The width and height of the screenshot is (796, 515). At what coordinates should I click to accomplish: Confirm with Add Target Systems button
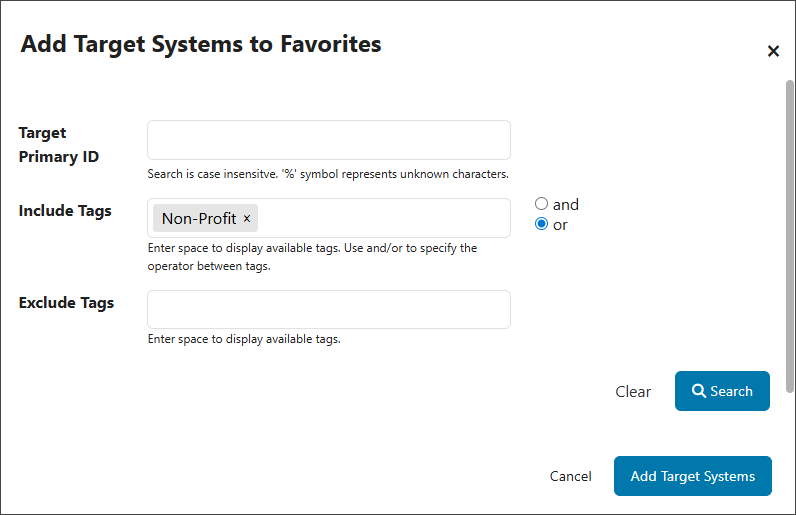693,476
